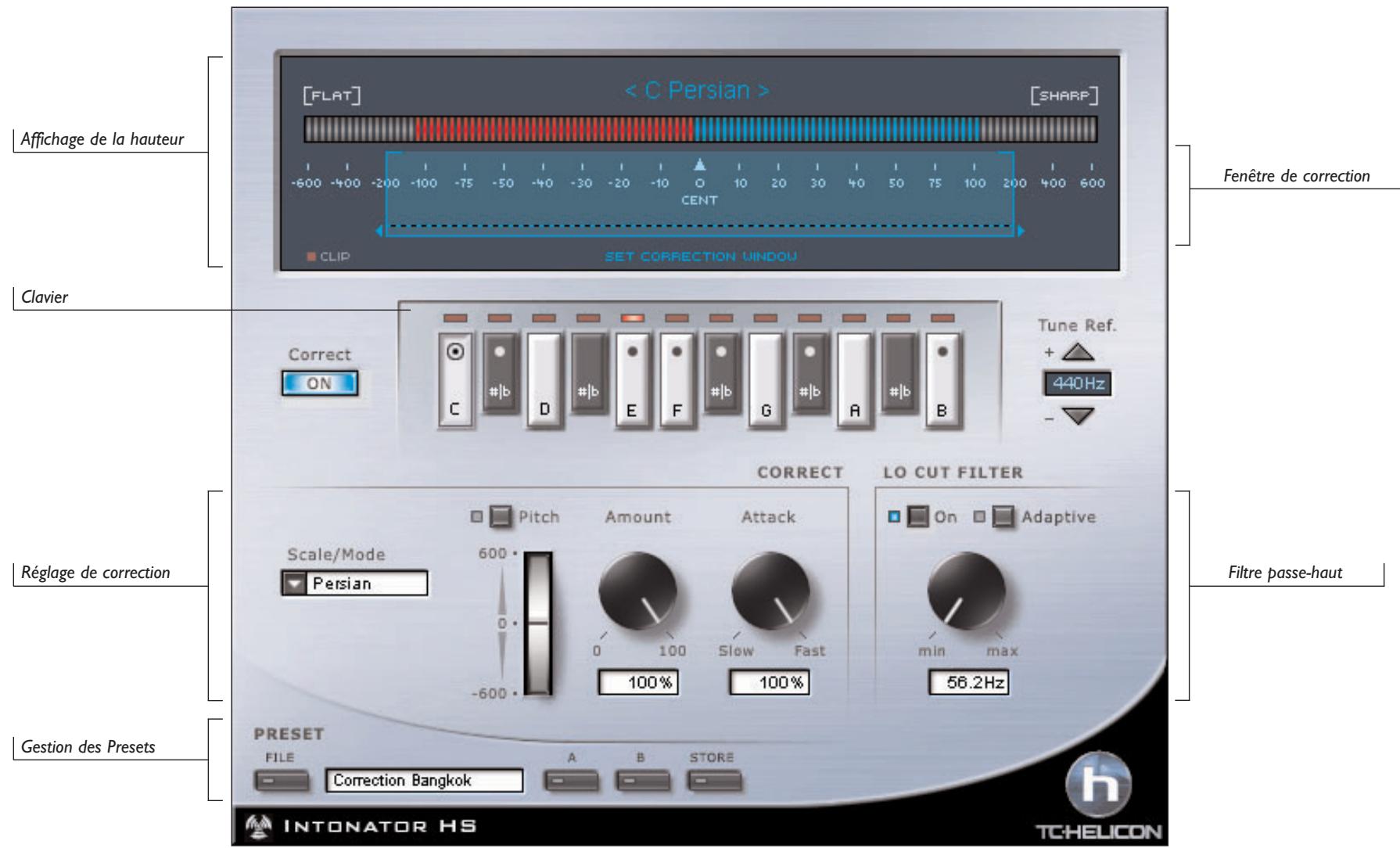Screen dimensions: 1400x848
Task: Toggle the E key
Action: click(x=633, y=381)
